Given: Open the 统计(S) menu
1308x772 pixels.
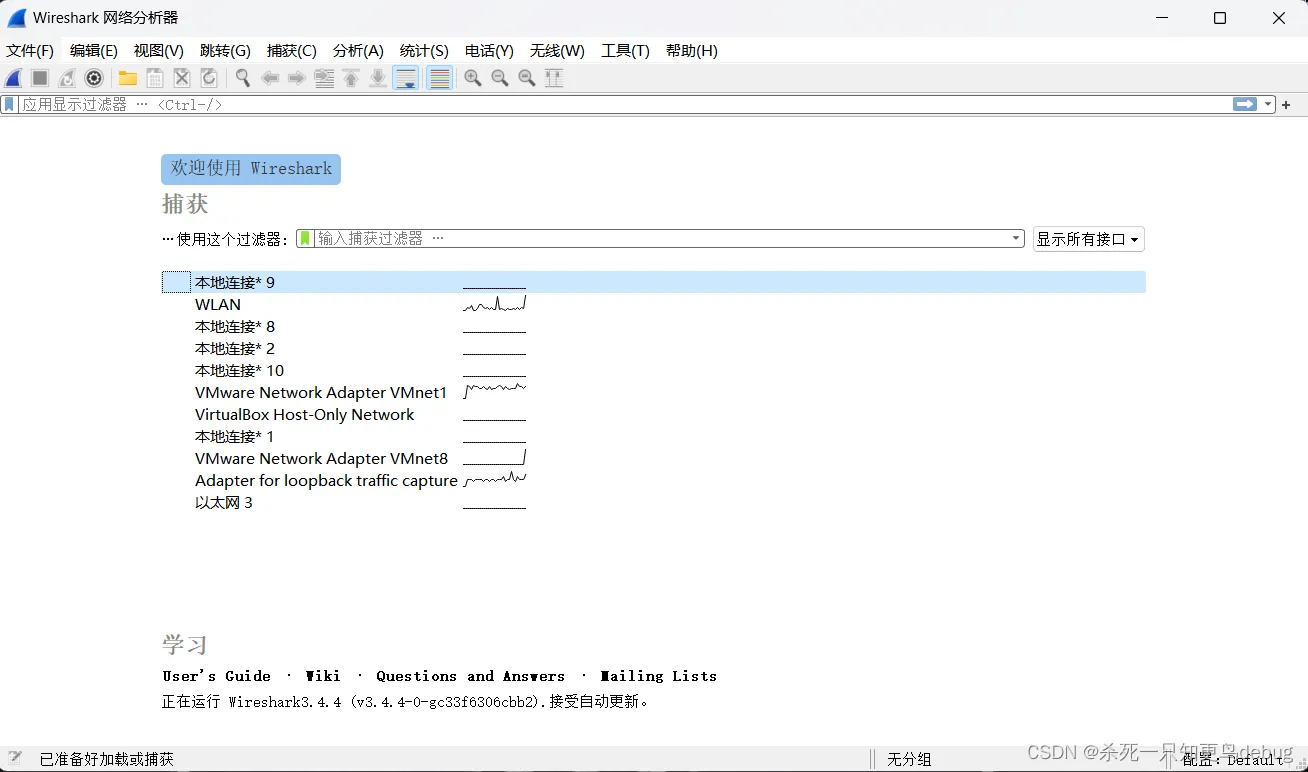Looking at the screenshot, I should (x=424, y=51).
